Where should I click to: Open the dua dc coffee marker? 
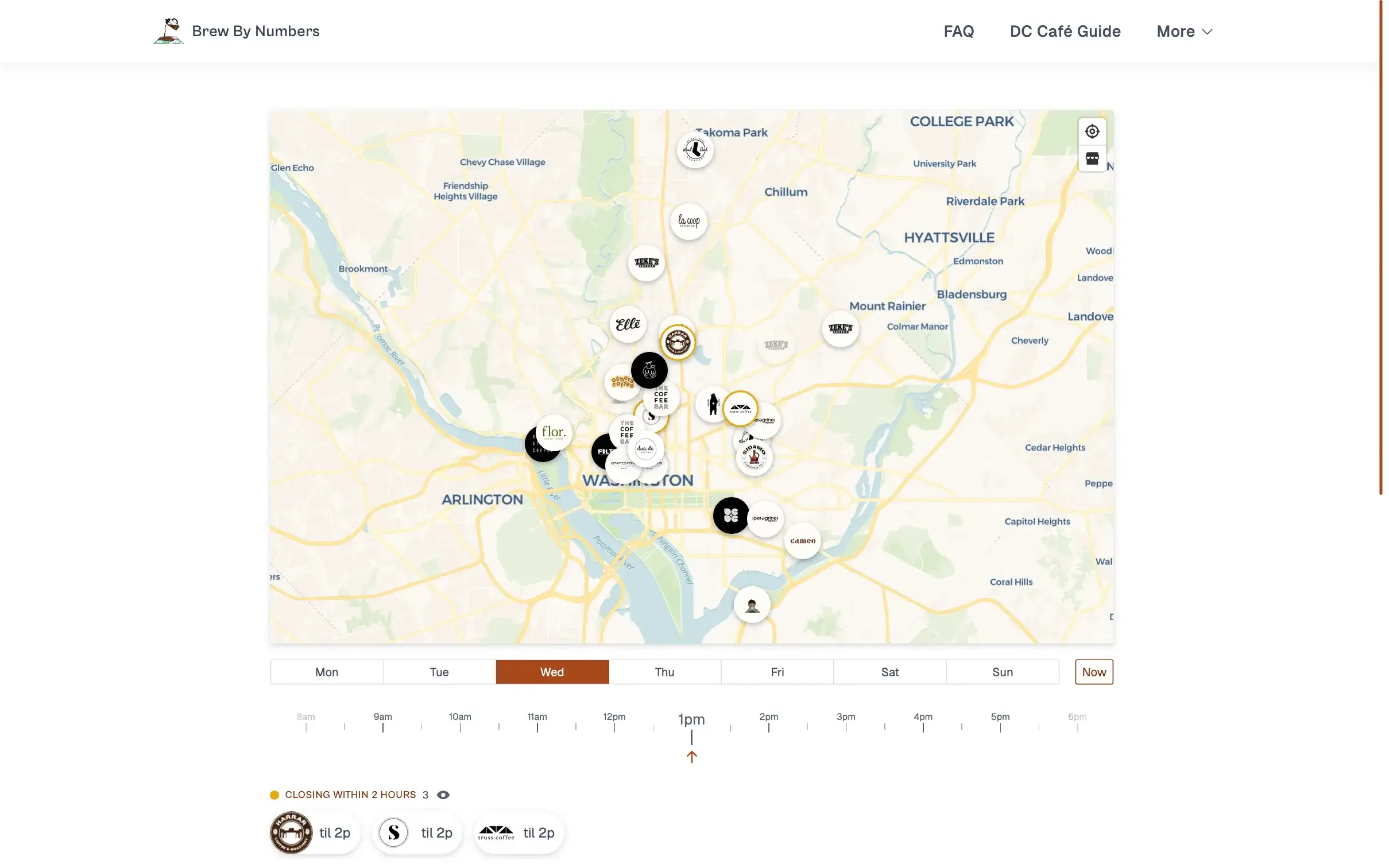tap(645, 449)
